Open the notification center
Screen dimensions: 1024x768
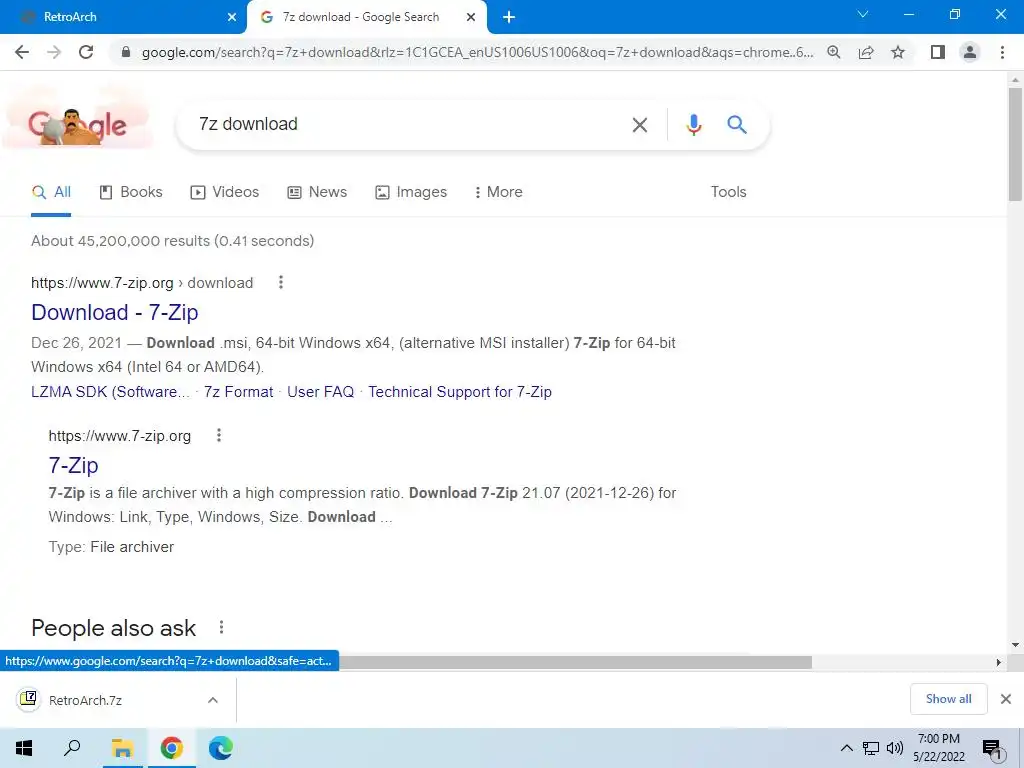point(992,749)
